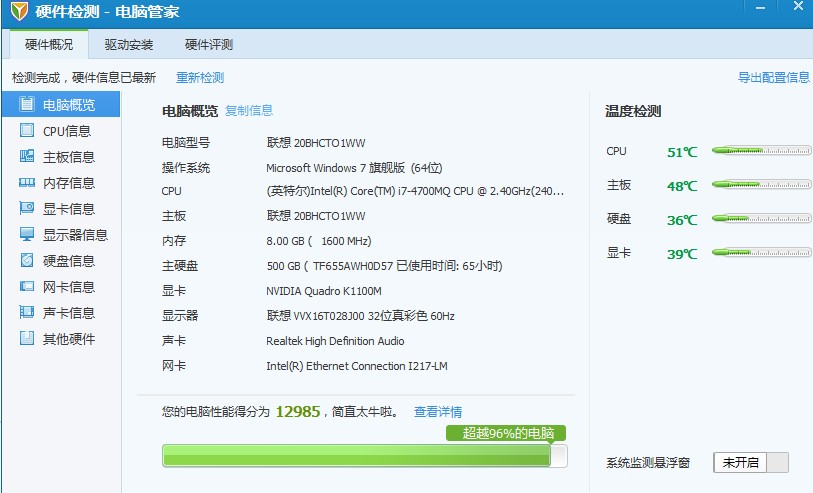Open the 硬件评测 tab
813x493 pixels.
[209, 44]
